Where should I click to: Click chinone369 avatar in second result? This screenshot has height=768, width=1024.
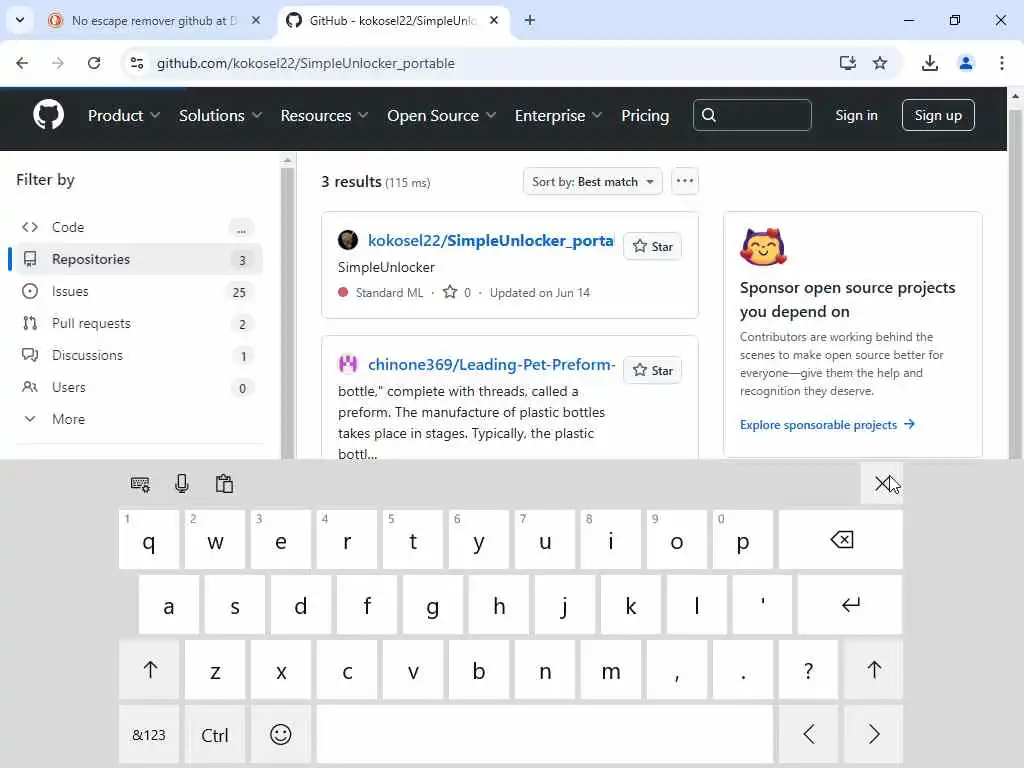[x=348, y=364]
